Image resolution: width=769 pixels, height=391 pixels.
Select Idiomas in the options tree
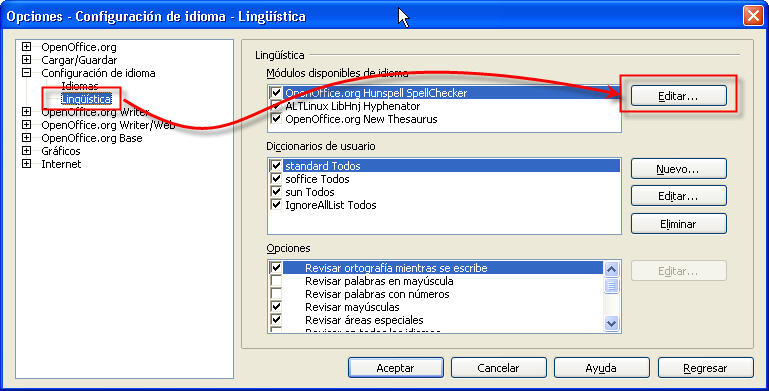[x=79, y=86]
